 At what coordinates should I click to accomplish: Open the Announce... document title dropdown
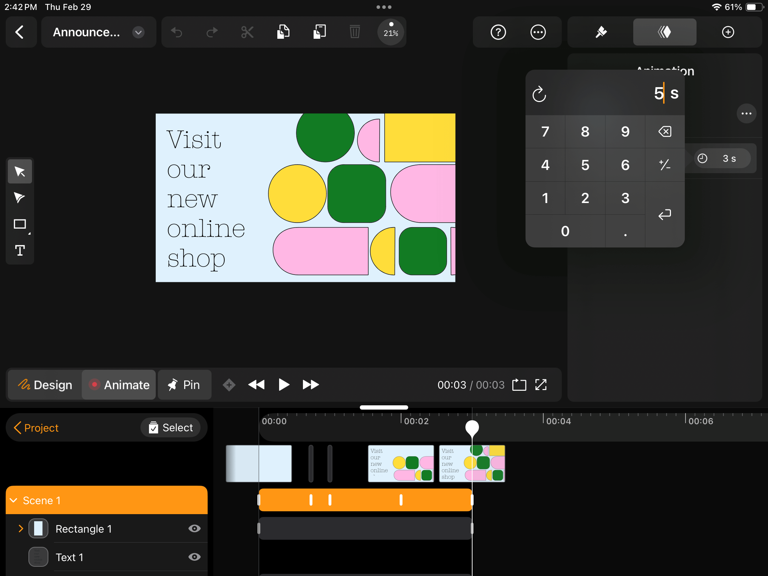click(98, 32)
